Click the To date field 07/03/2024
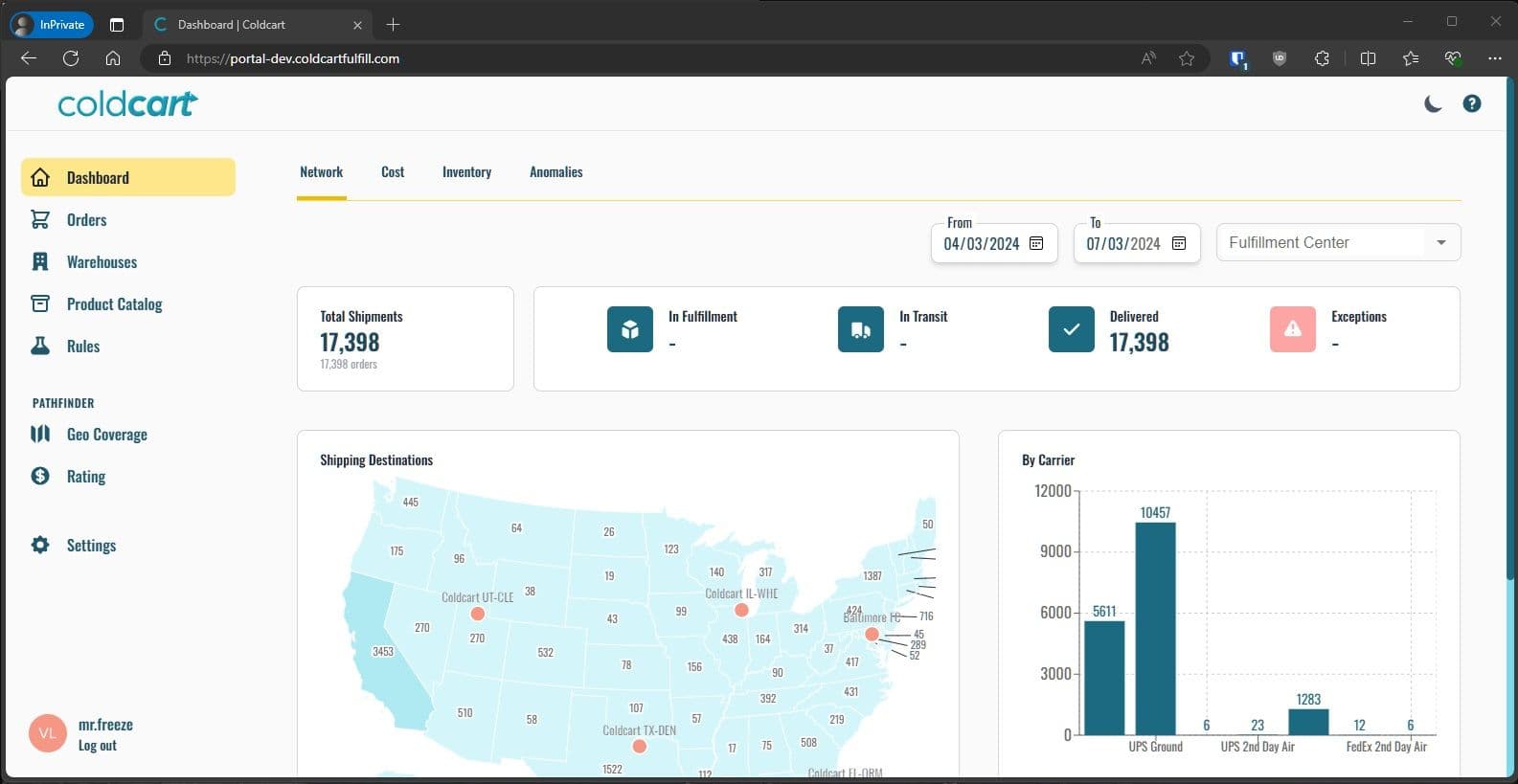 (1137, 243)
